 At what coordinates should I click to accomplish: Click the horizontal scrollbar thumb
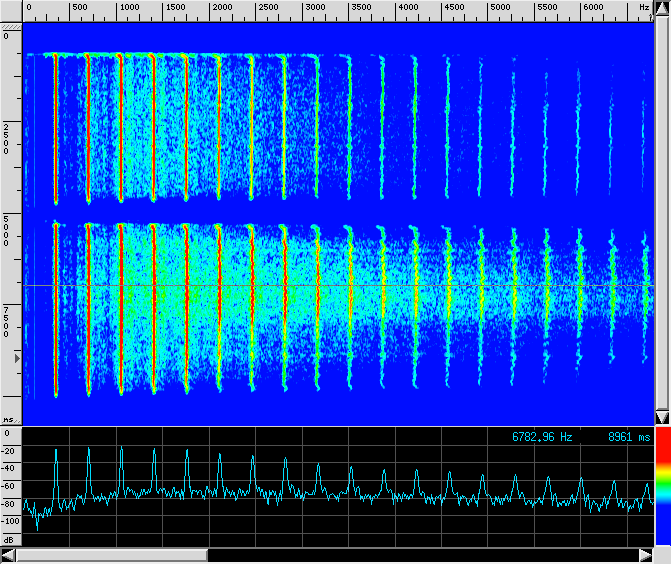[111, 555]
